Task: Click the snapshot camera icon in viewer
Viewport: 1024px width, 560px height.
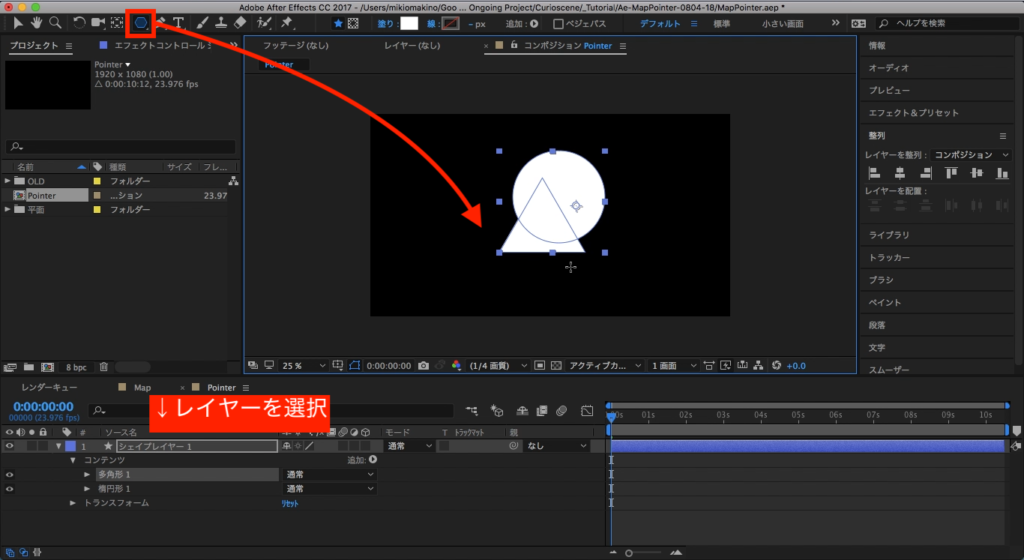Action: coord(424,365)
